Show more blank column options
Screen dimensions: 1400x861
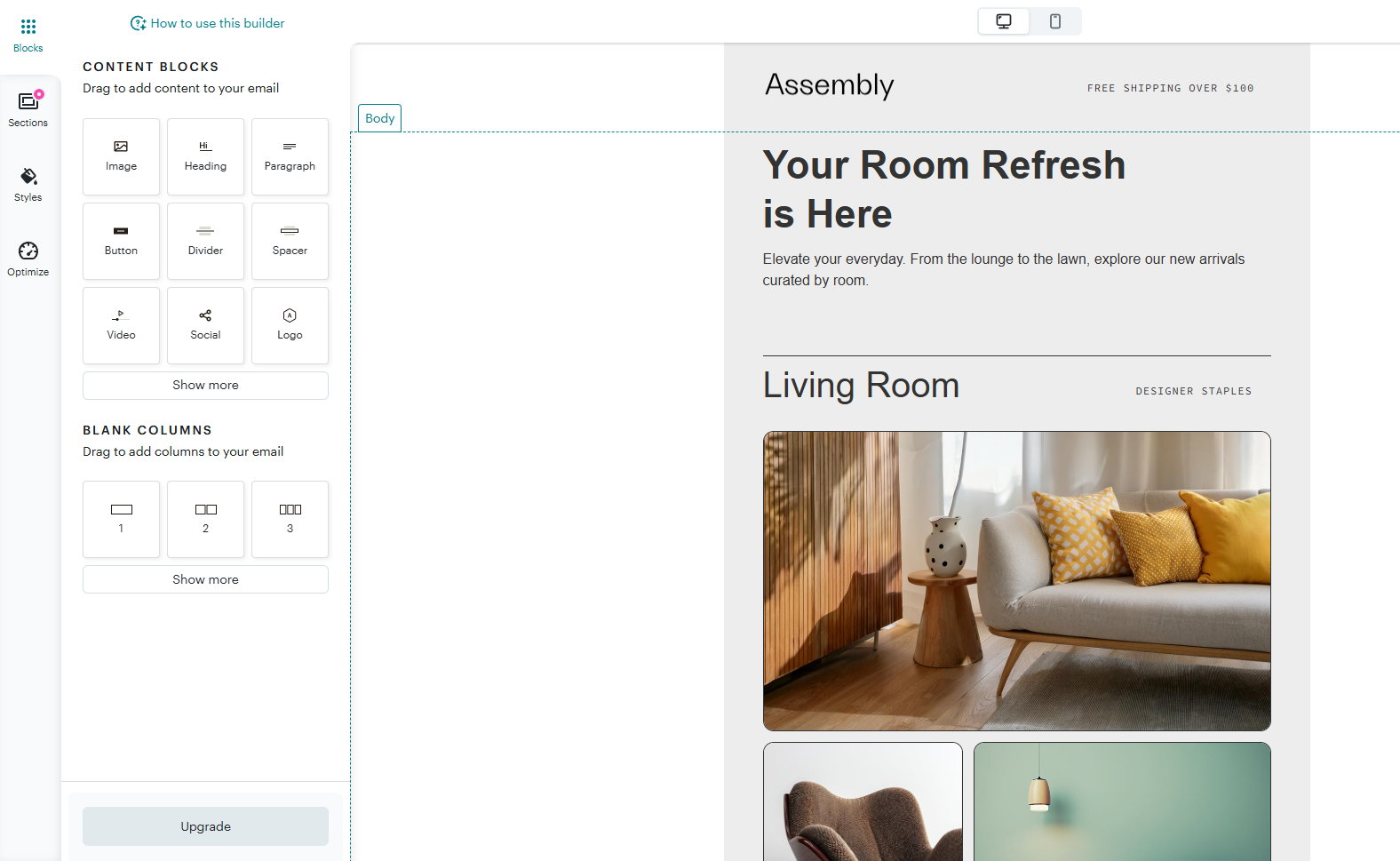click(x=205, y=579)
